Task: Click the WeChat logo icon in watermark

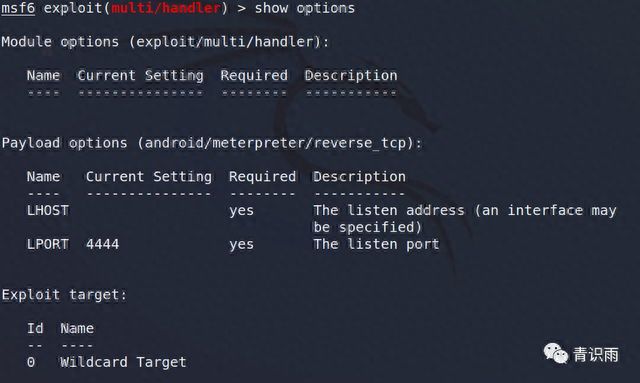Action: tap(555, 353)
